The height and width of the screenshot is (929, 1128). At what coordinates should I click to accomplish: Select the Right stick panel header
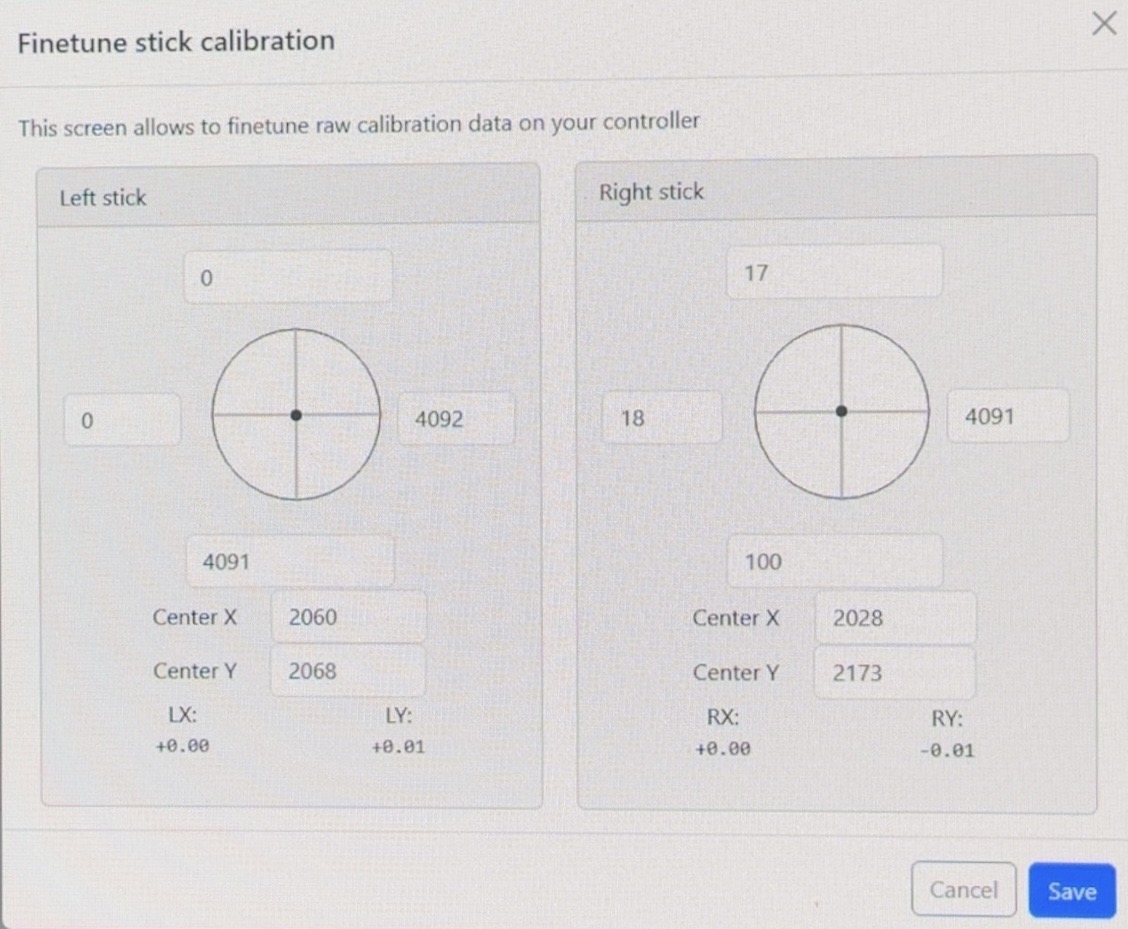tap(837, 189)
